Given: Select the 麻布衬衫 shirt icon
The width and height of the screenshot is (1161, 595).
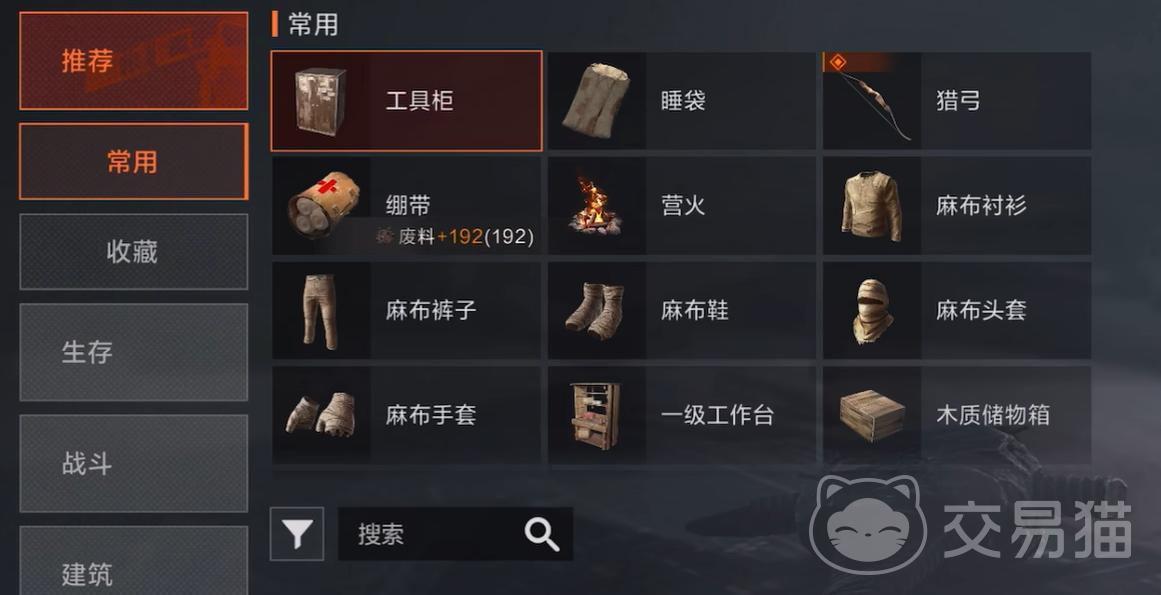Looking at the screenshot, I should click(872, 206).
